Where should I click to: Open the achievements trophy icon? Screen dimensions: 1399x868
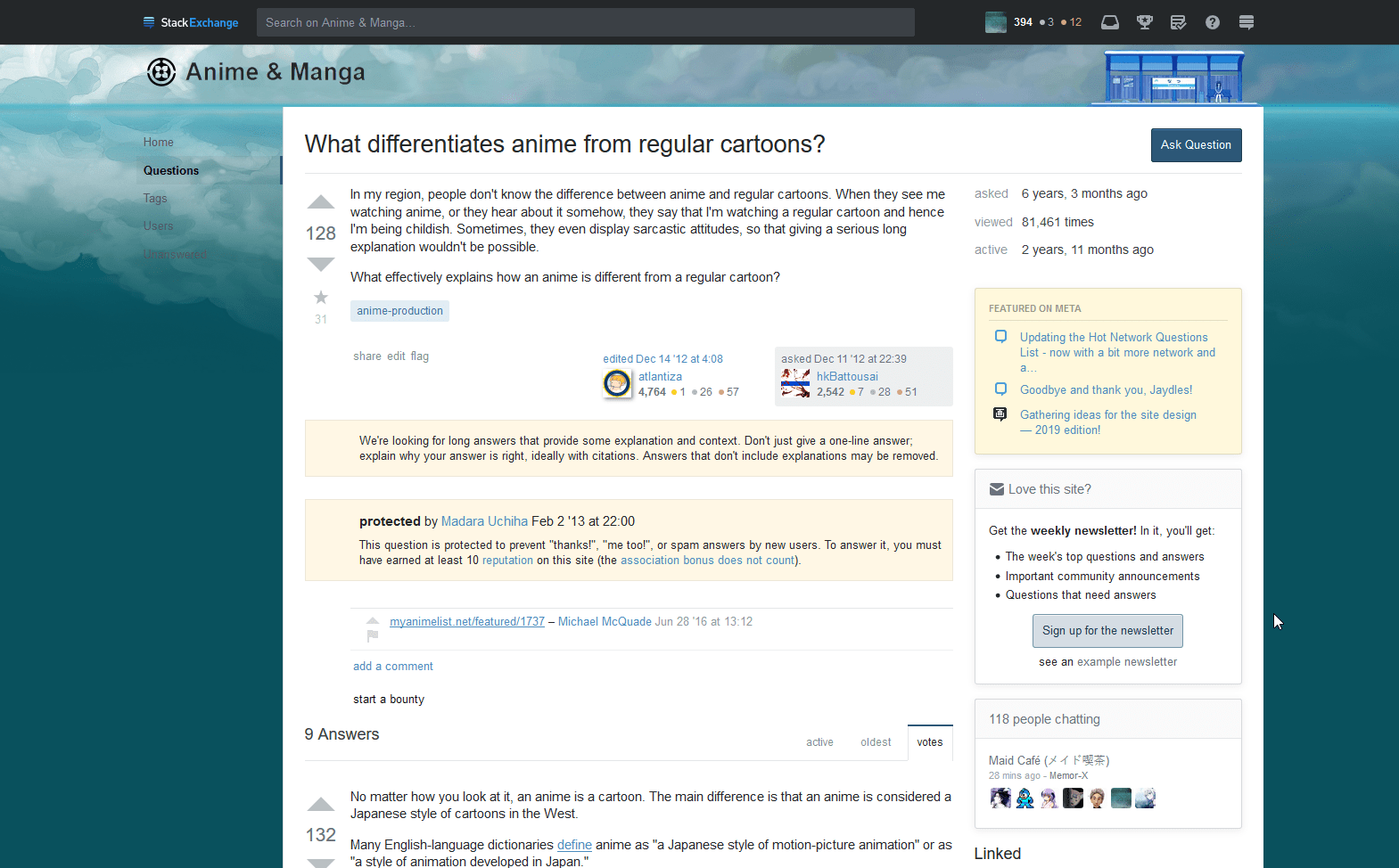pyautogui.click(x=1144, y=22)
